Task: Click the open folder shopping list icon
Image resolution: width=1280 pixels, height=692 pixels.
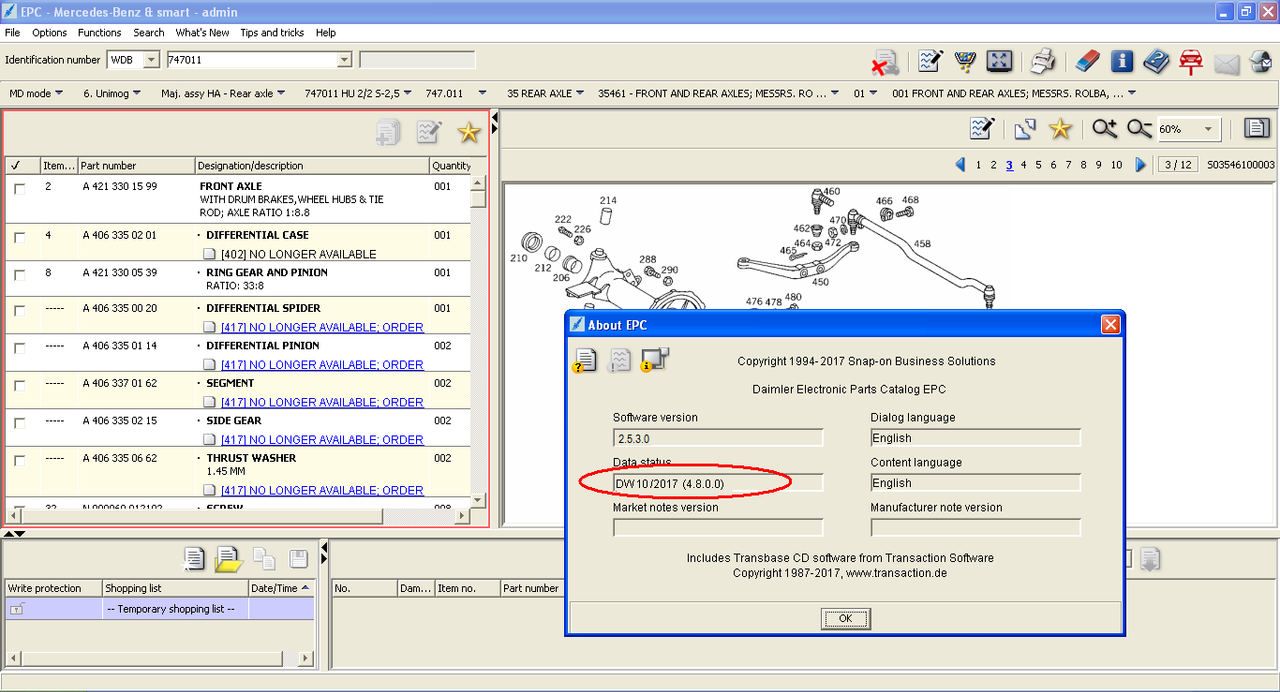Action: [x=229, y=559]
